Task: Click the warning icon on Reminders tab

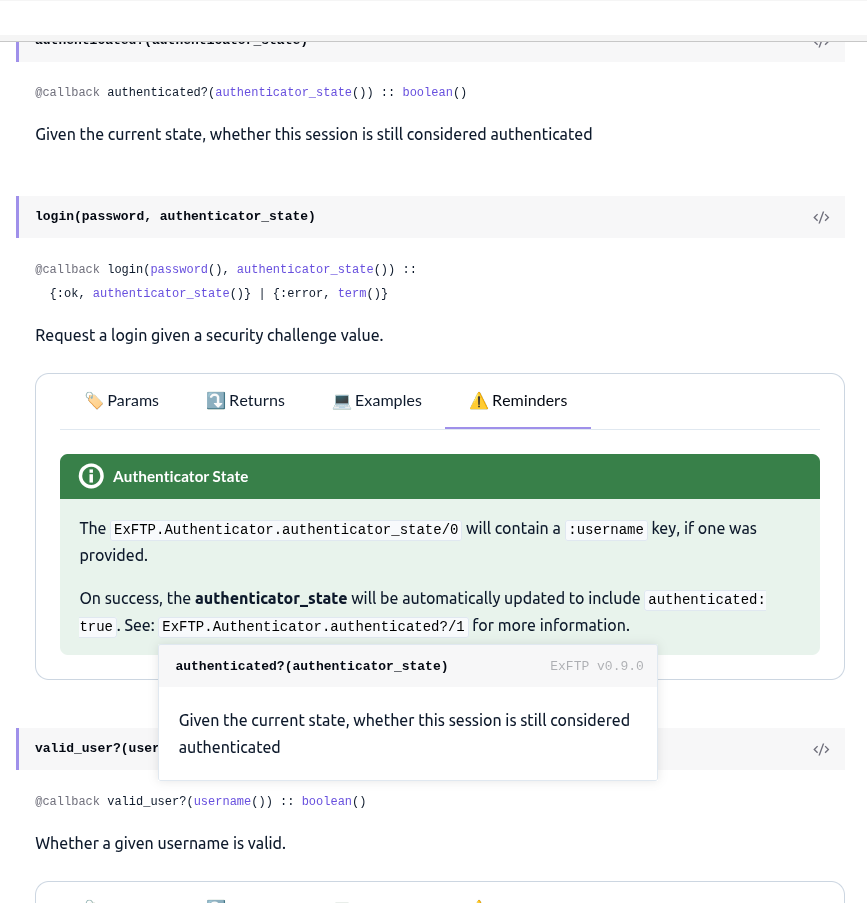Action: point(478,401)
